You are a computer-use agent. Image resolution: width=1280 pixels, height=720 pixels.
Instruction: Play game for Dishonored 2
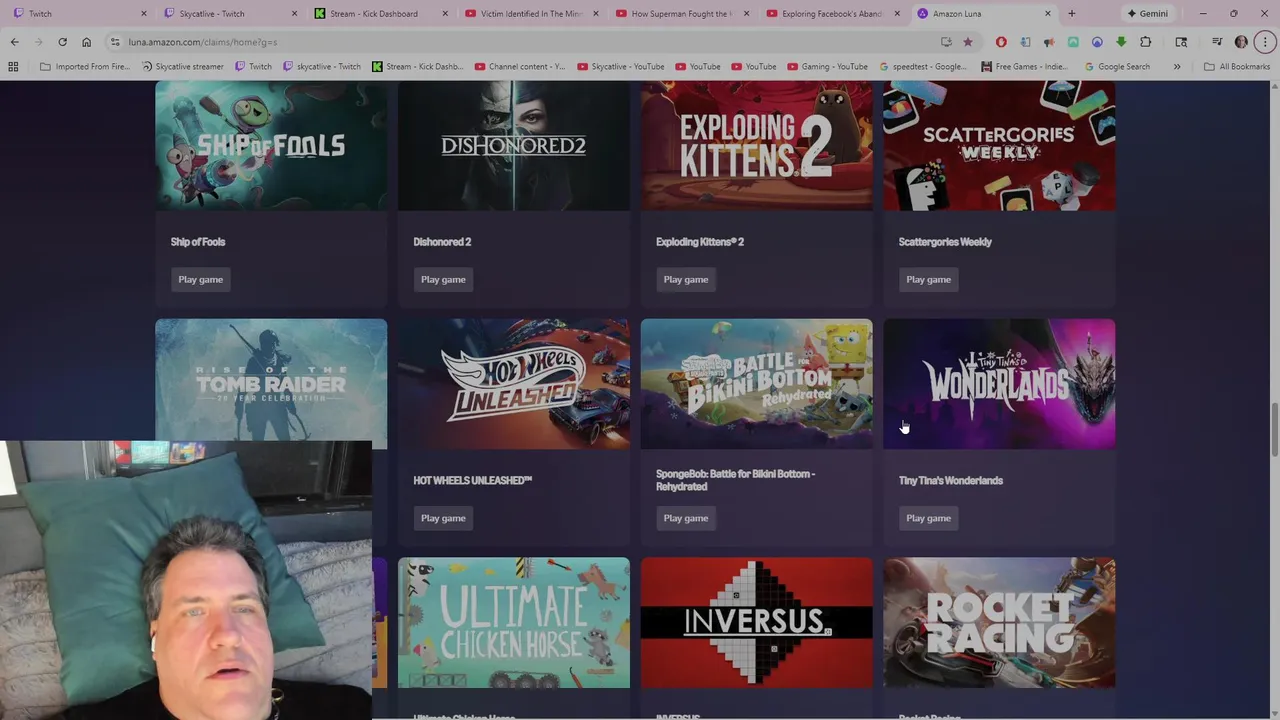pyautogui.click(x=443, y=279)
